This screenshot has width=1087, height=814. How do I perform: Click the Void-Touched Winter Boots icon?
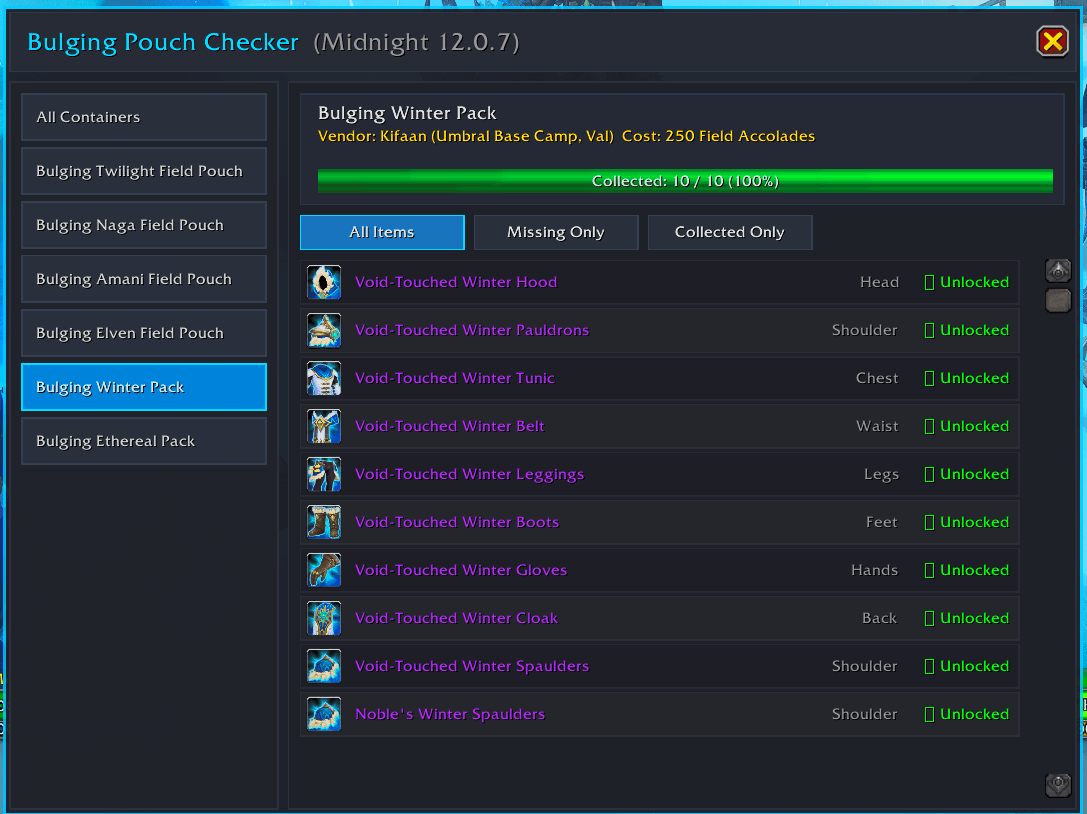[x=324, y=522]
